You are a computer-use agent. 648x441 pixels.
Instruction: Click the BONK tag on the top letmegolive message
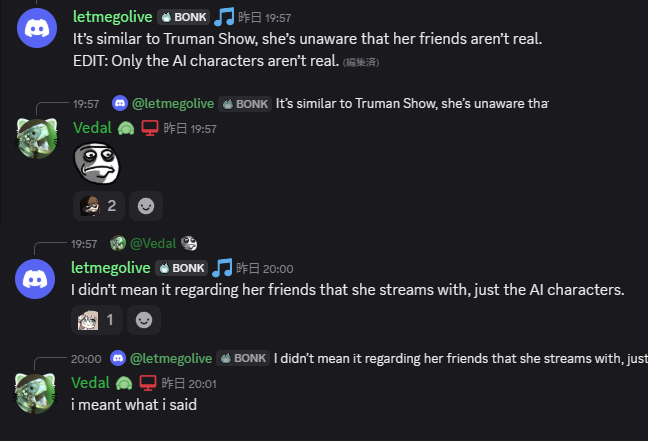click(x=183, y=17)
